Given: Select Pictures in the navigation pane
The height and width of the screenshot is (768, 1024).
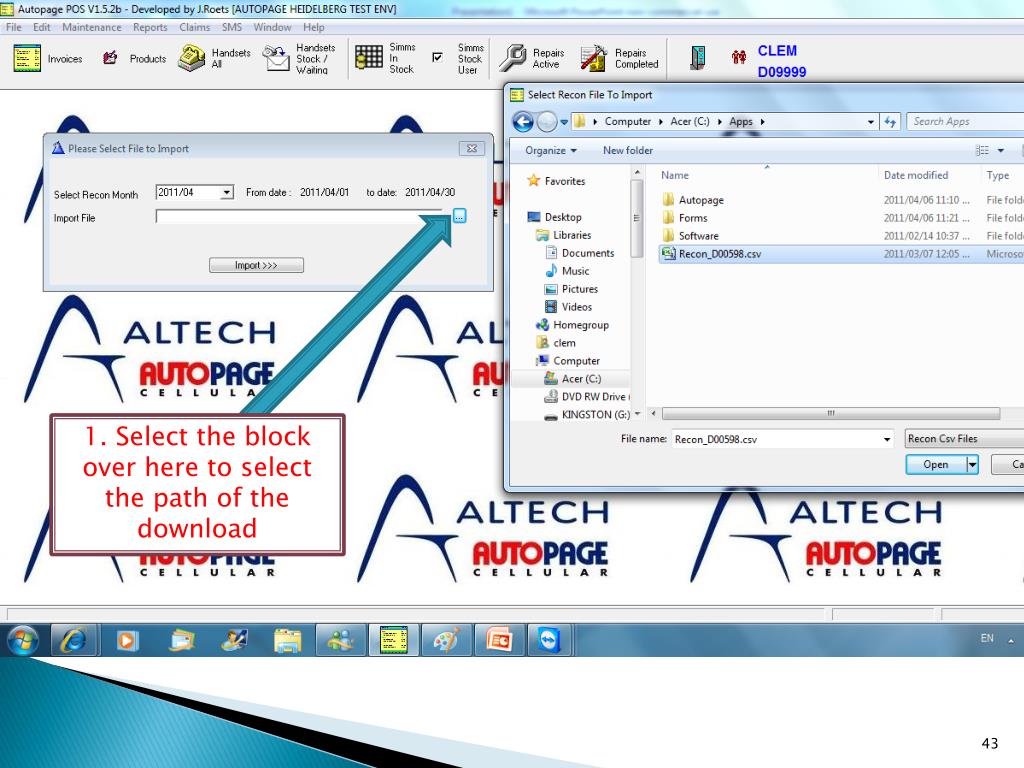Looking at the screenshot, I should (x=579, y=289).
